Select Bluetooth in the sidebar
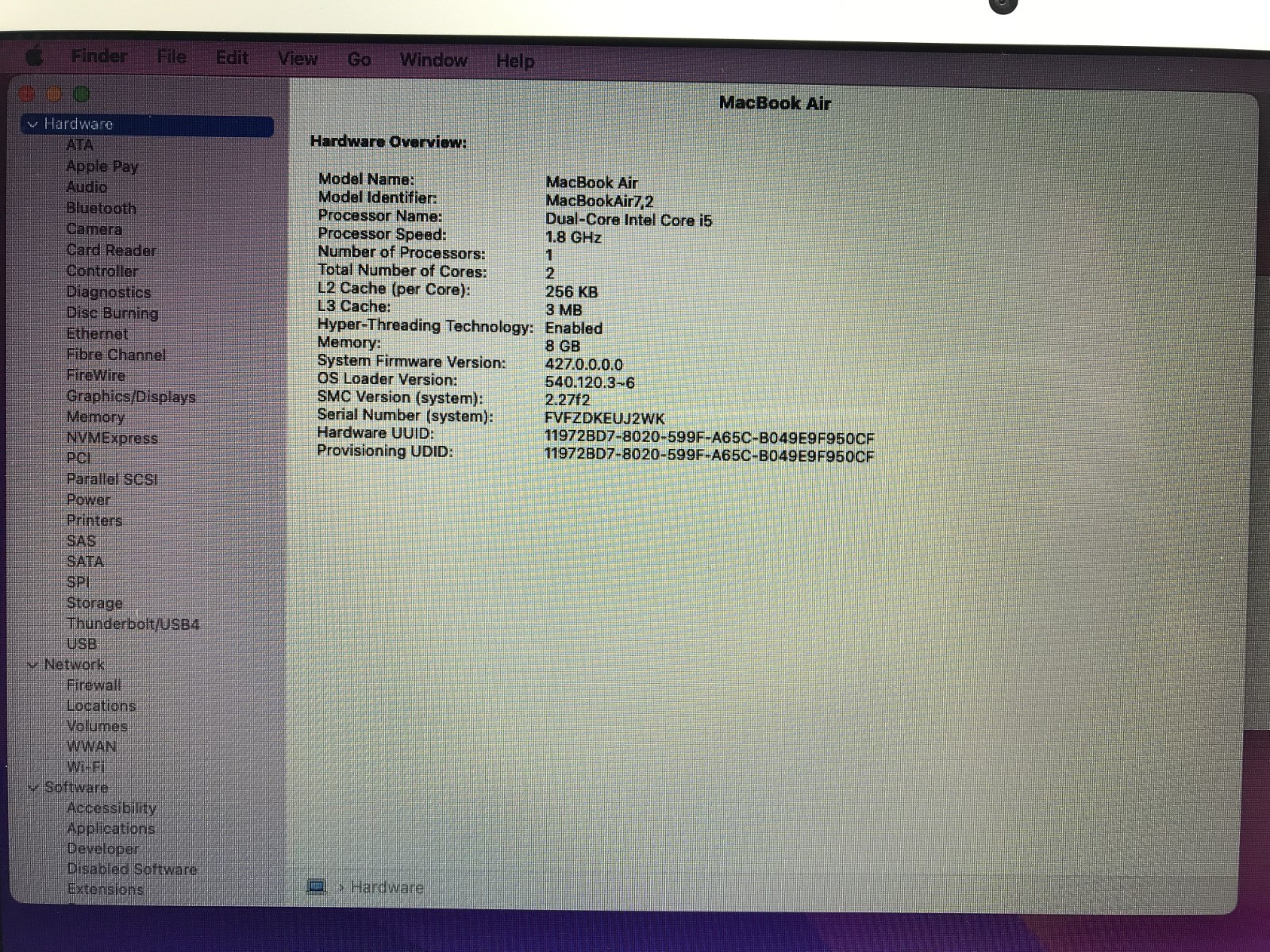The height and width of the screenshot is (952, 1270). pyautogui.click(x=101, y=209)
